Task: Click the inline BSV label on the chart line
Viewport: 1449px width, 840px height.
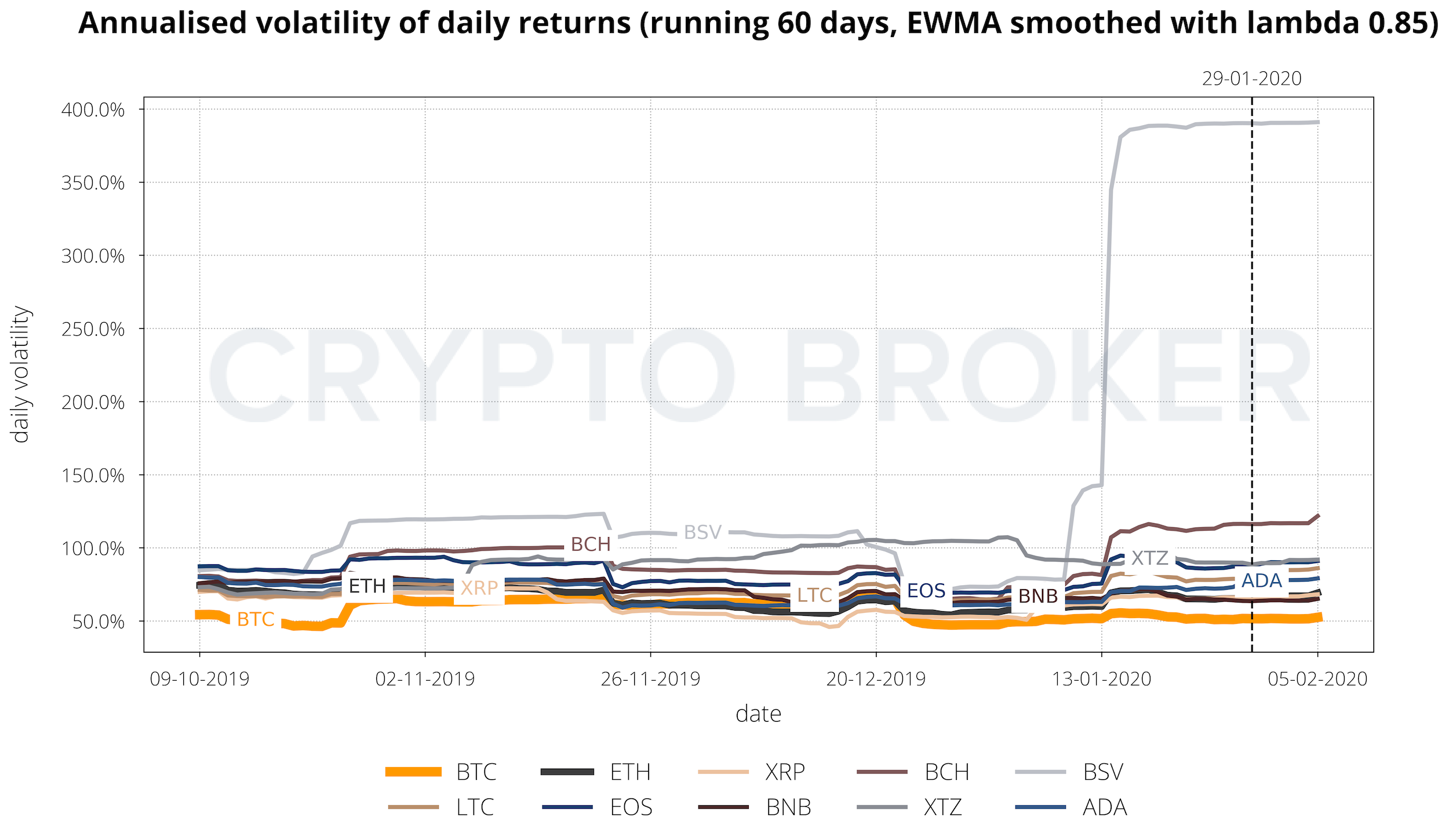Action: pyautogui.click(x=702, y=532)
